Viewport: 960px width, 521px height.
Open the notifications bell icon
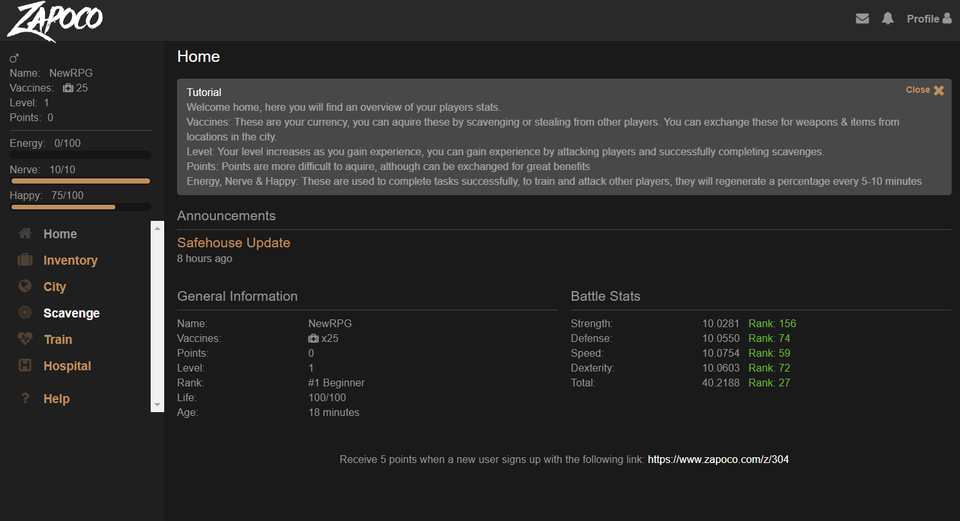pos(887,19)
